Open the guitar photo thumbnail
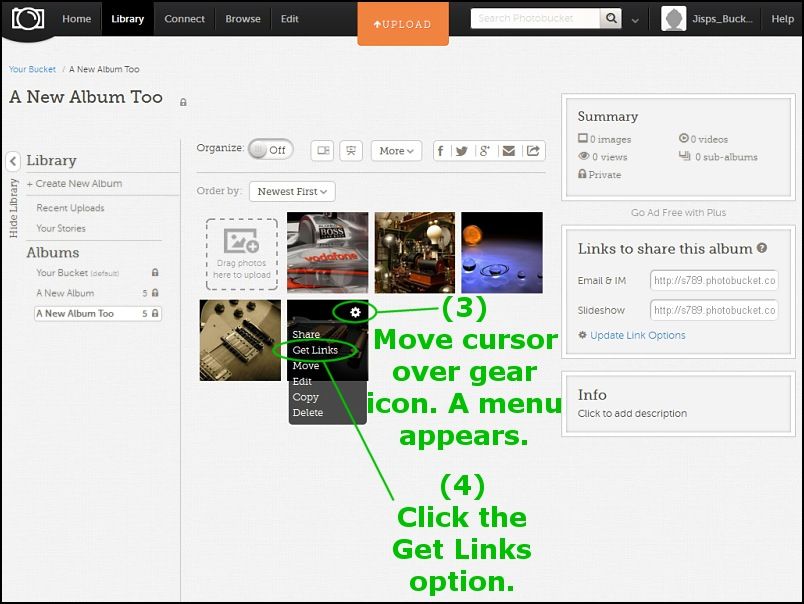Viewport: 804px width, 604px height. [240, 340]
